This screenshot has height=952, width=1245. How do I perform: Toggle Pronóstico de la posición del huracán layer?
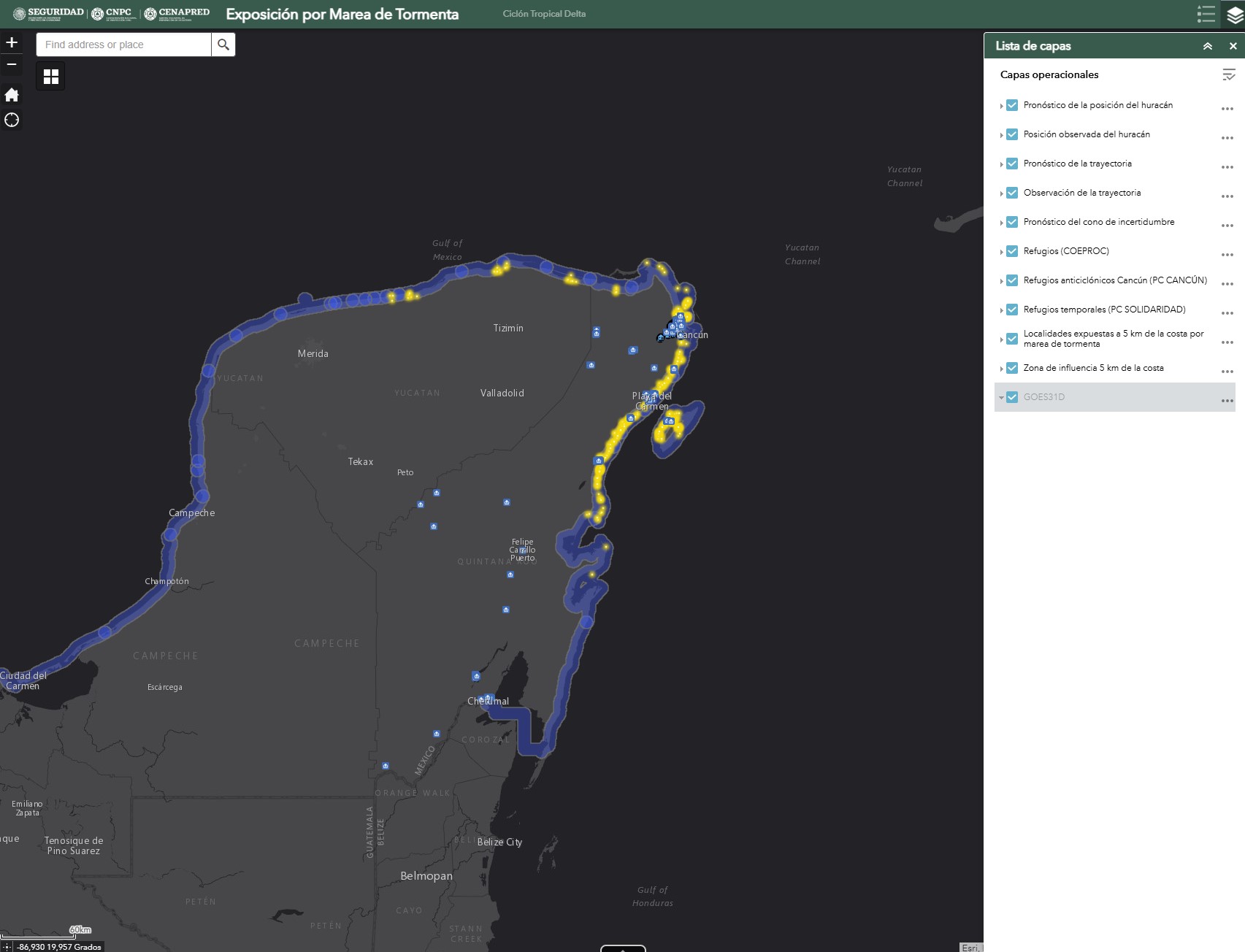pyautogui.click(x=1012, y=105)
